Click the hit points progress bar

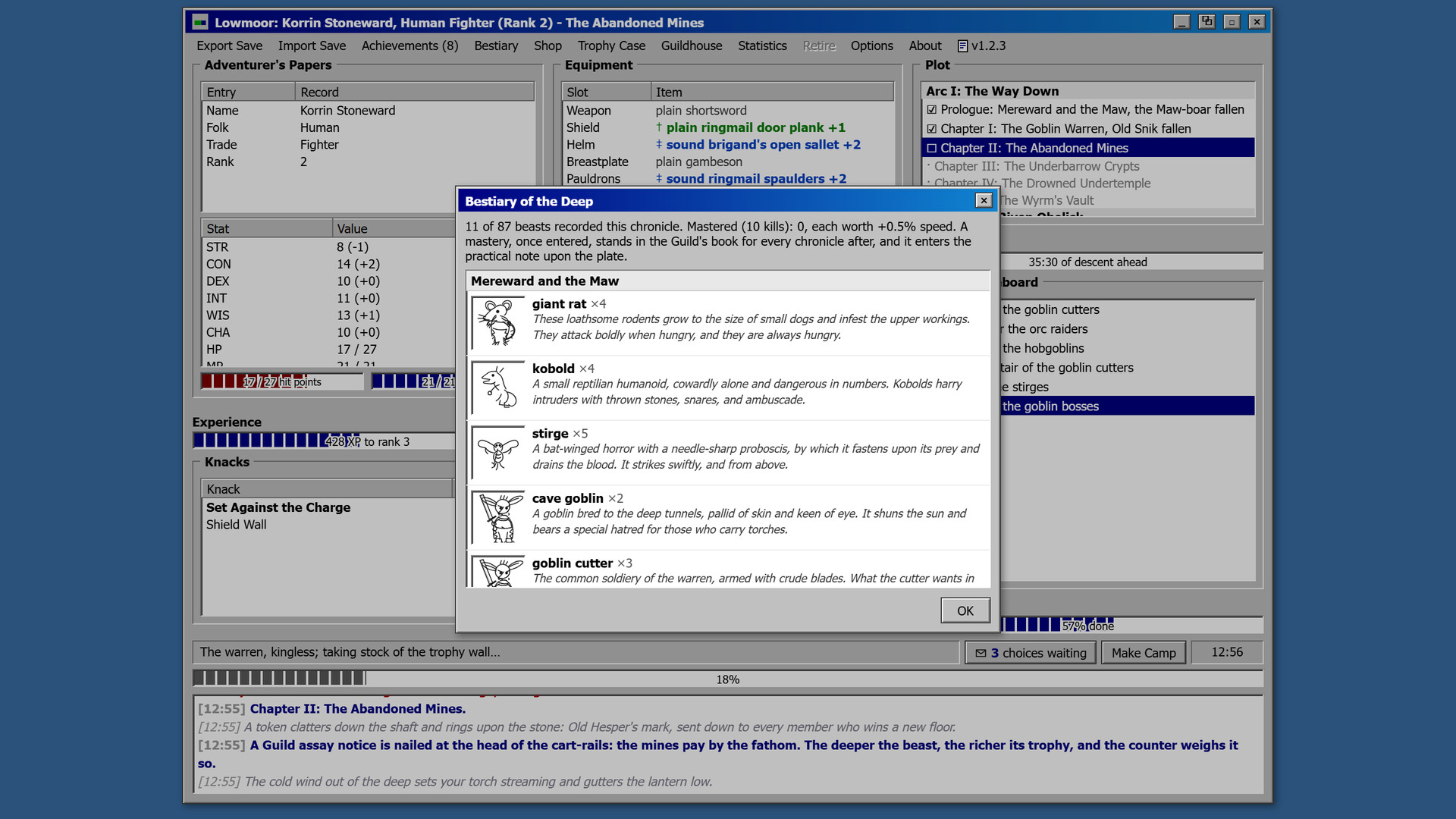tap(282, 381)
